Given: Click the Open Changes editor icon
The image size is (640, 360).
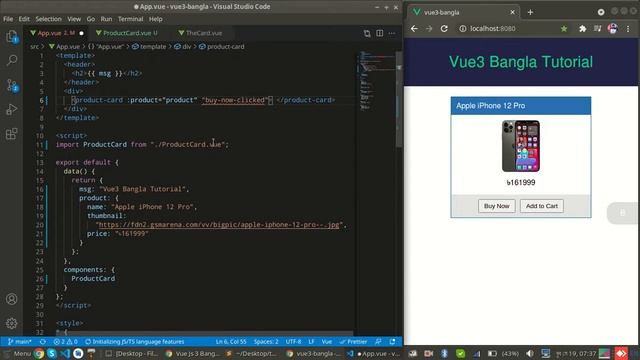Looking at the screenshot, I should 367,33.
